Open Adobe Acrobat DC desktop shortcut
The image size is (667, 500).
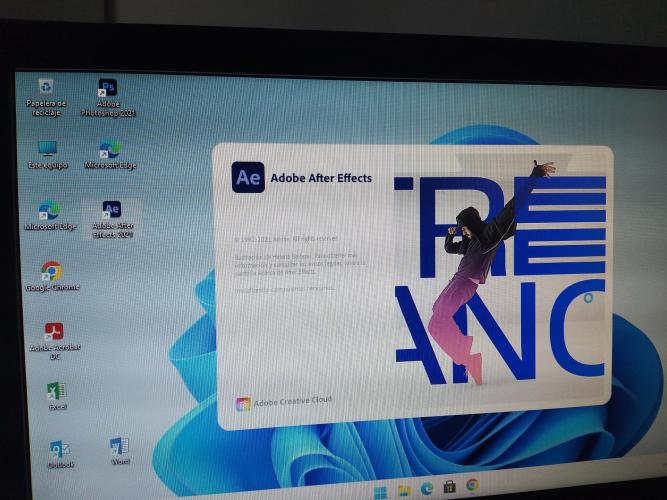[54, 341]
